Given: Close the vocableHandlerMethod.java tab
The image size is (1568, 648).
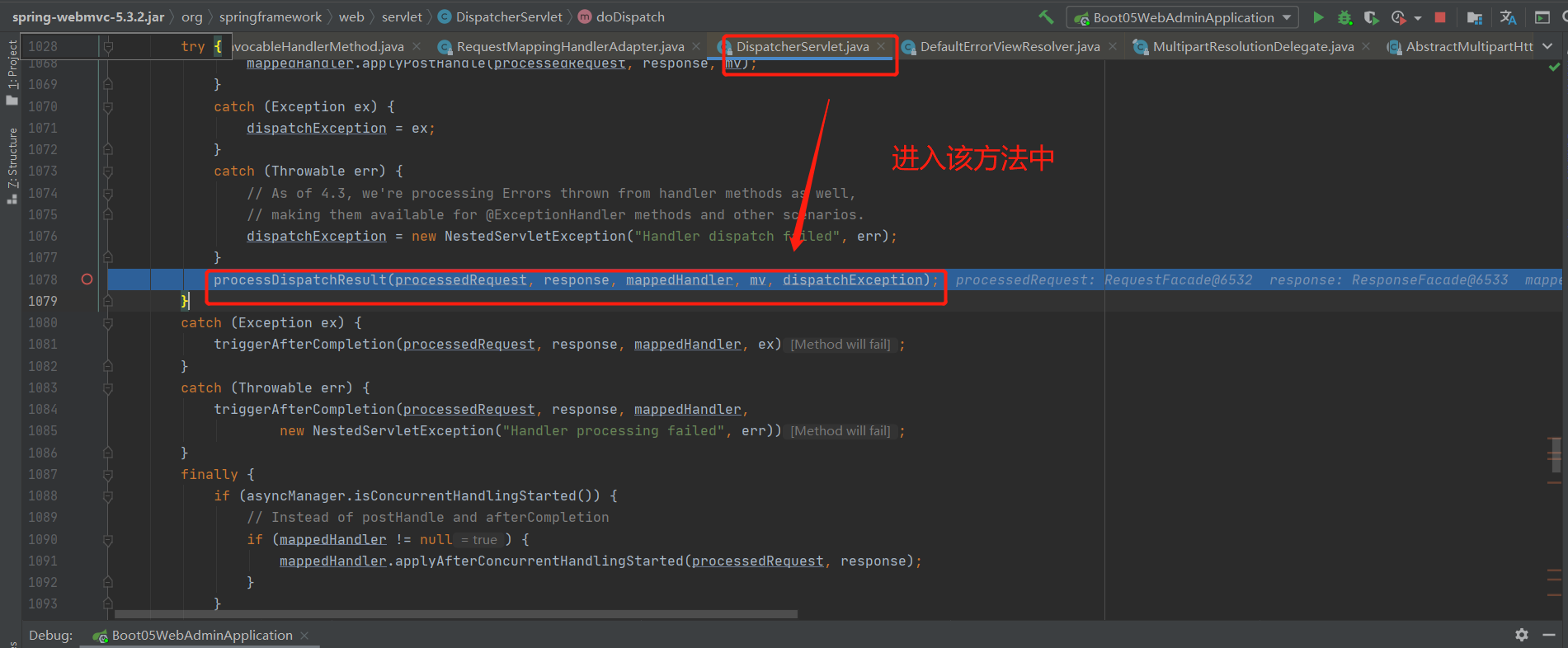Looking at the screenshot, I should [417, 47].
